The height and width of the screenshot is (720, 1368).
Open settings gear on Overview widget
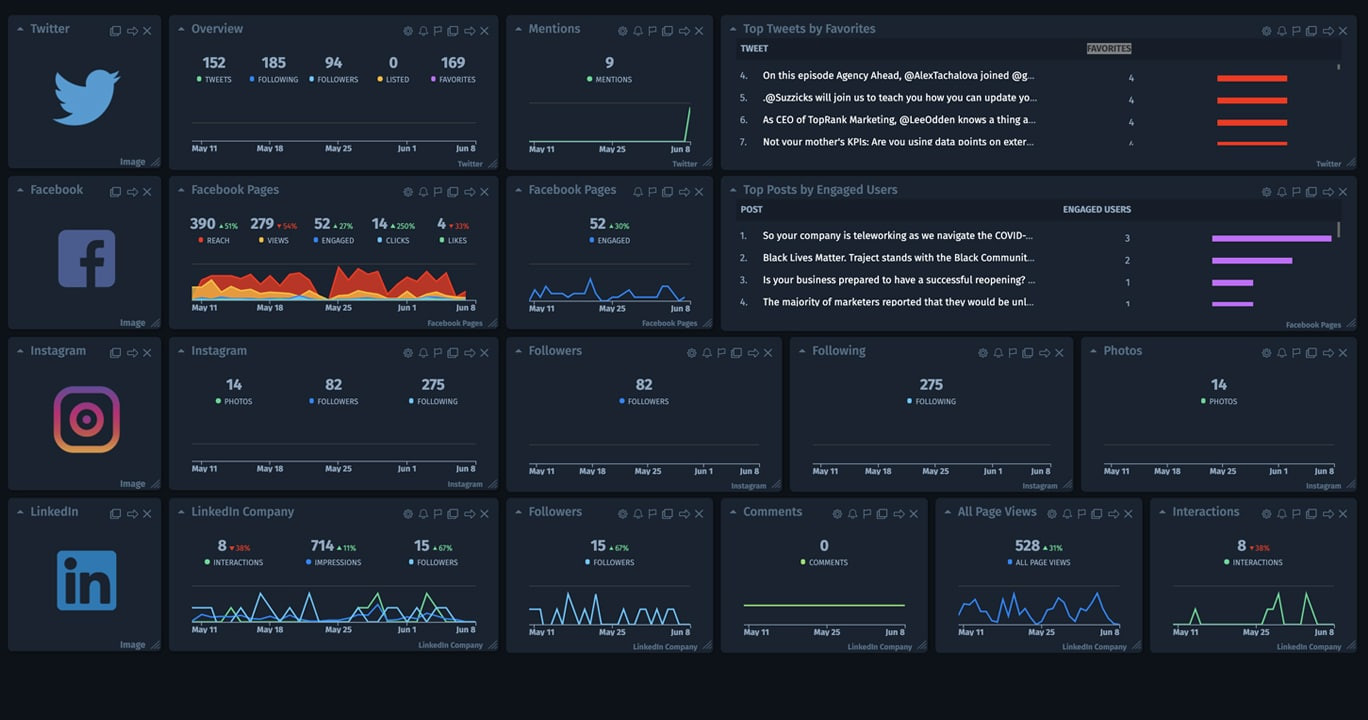pyautogui.click(x=408, y=31)
